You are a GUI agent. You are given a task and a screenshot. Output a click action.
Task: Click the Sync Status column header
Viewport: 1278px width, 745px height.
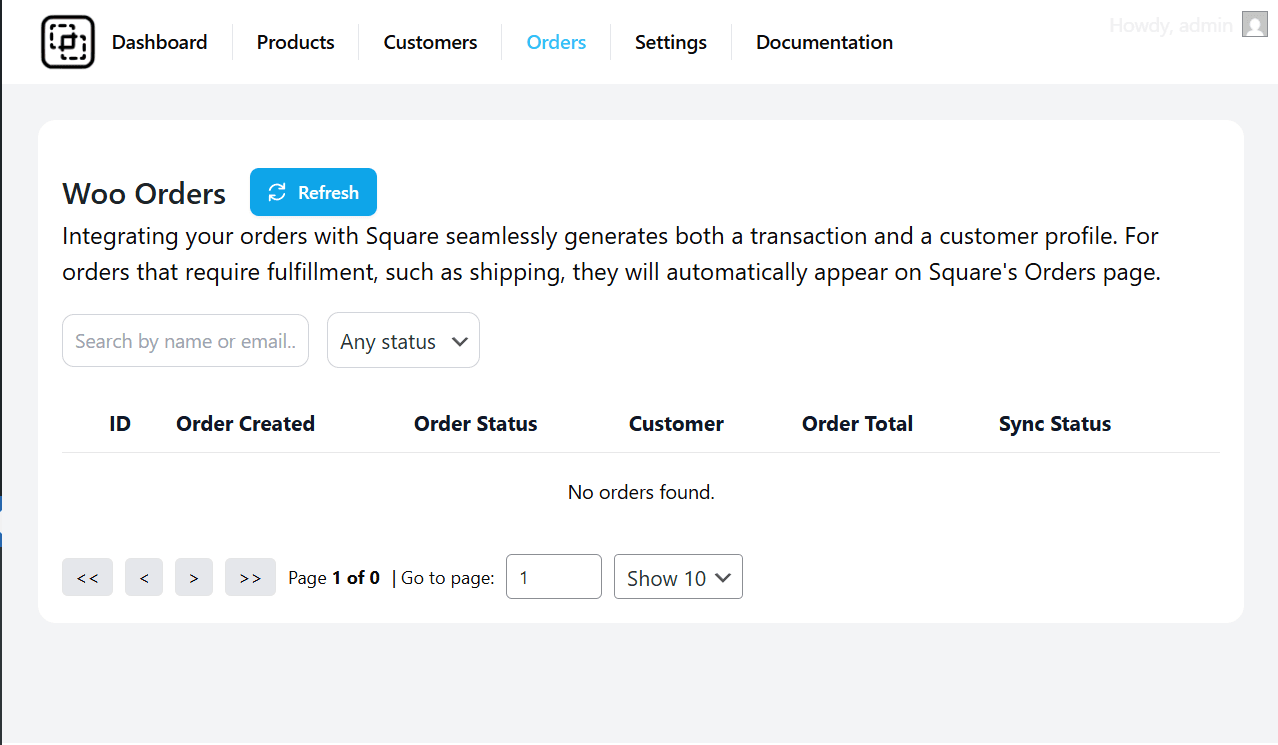pos(1055,424)
